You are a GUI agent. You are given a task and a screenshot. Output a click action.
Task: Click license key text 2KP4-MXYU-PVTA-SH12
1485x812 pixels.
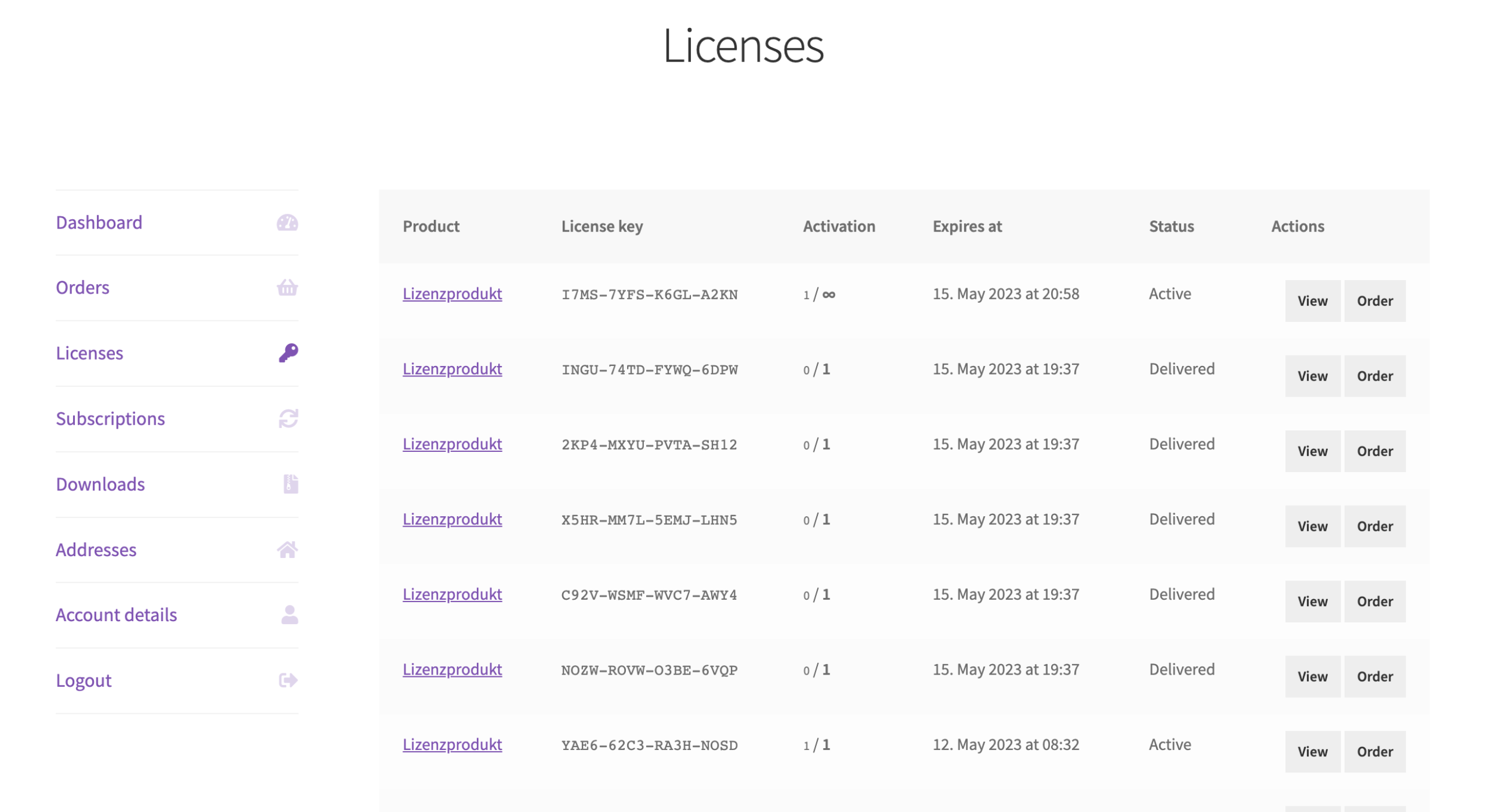point(649,445)
